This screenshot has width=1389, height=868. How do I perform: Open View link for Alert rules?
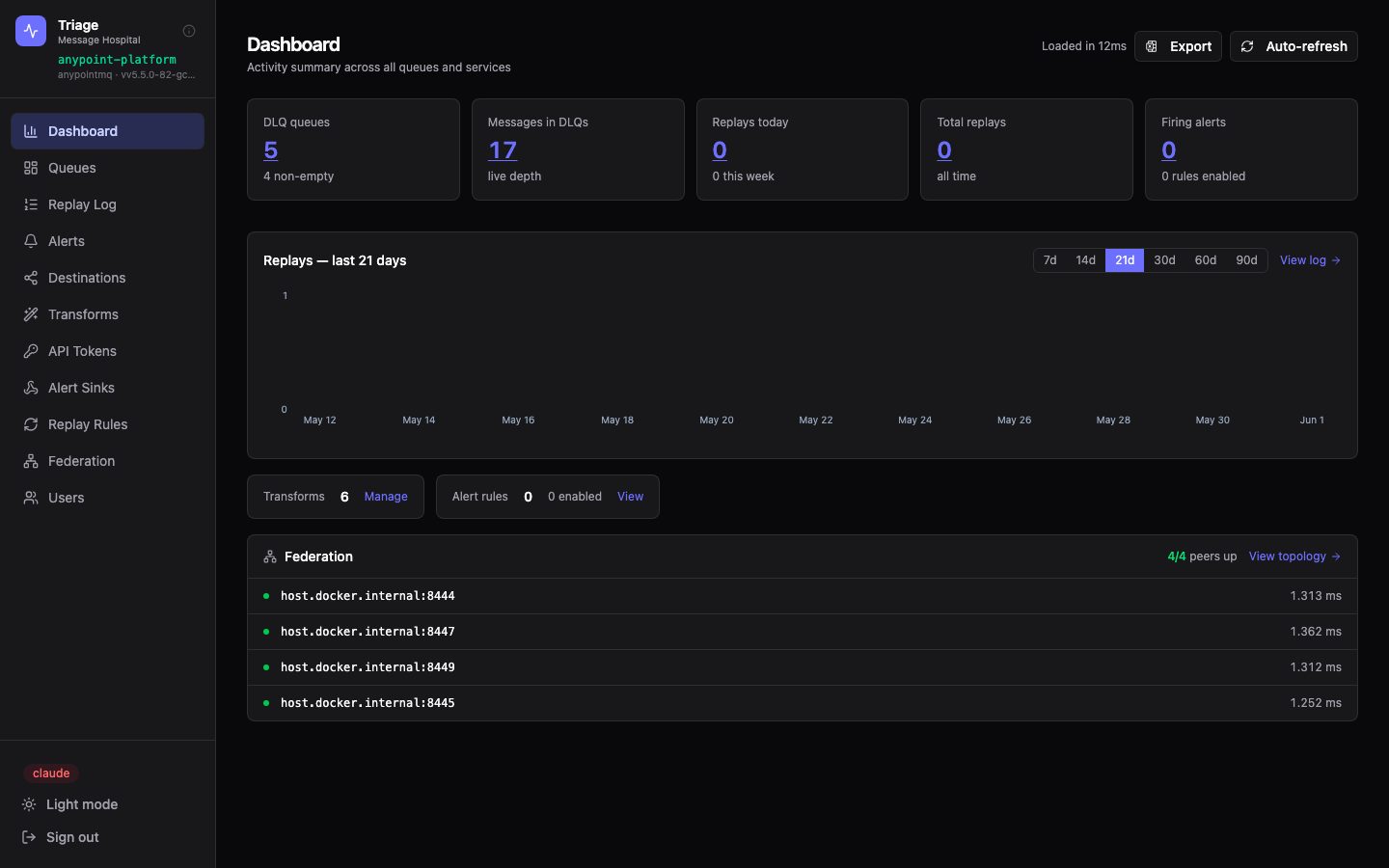(630, 497)
